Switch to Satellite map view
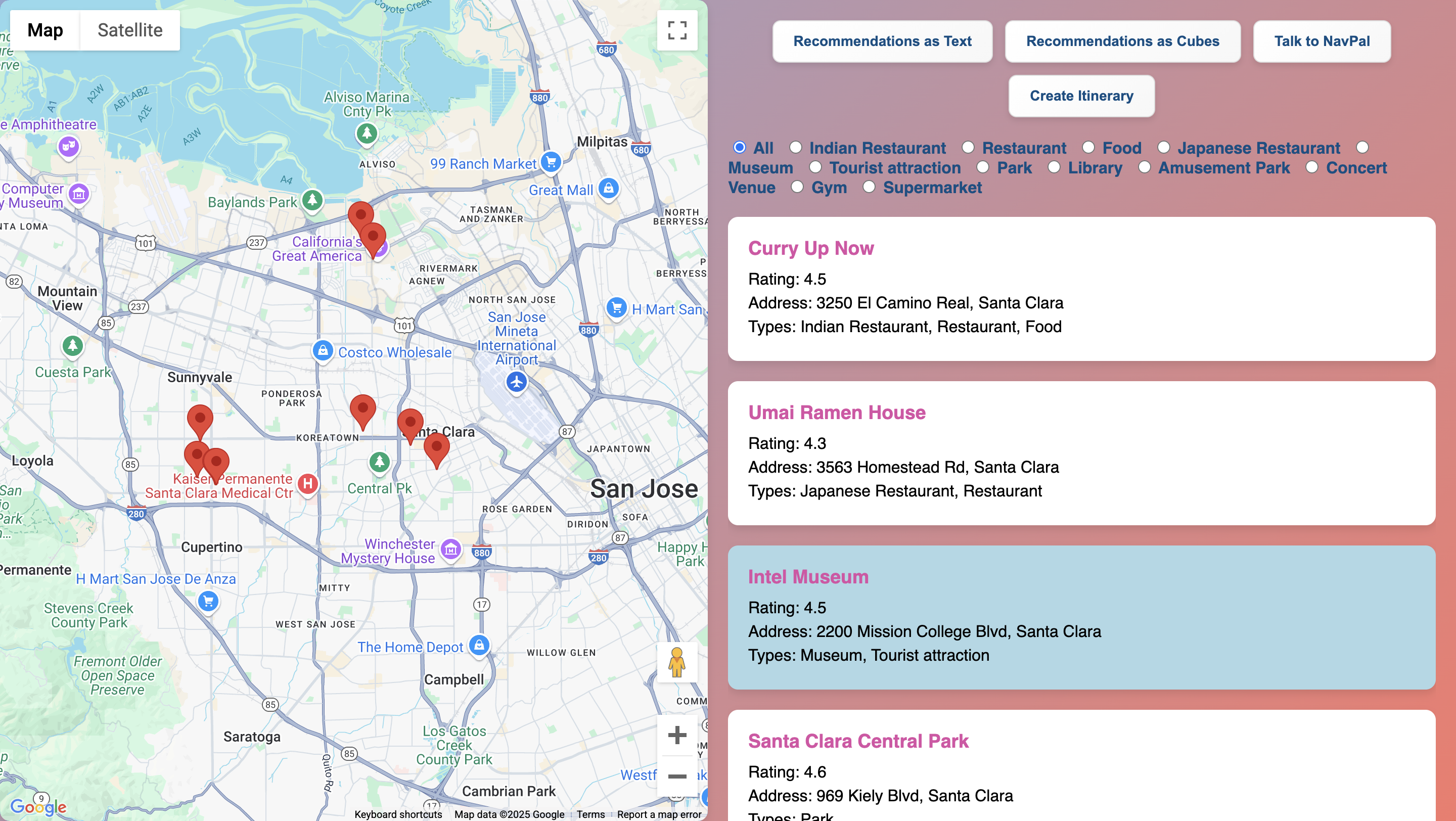1456x821 pixels. [130, 30]
